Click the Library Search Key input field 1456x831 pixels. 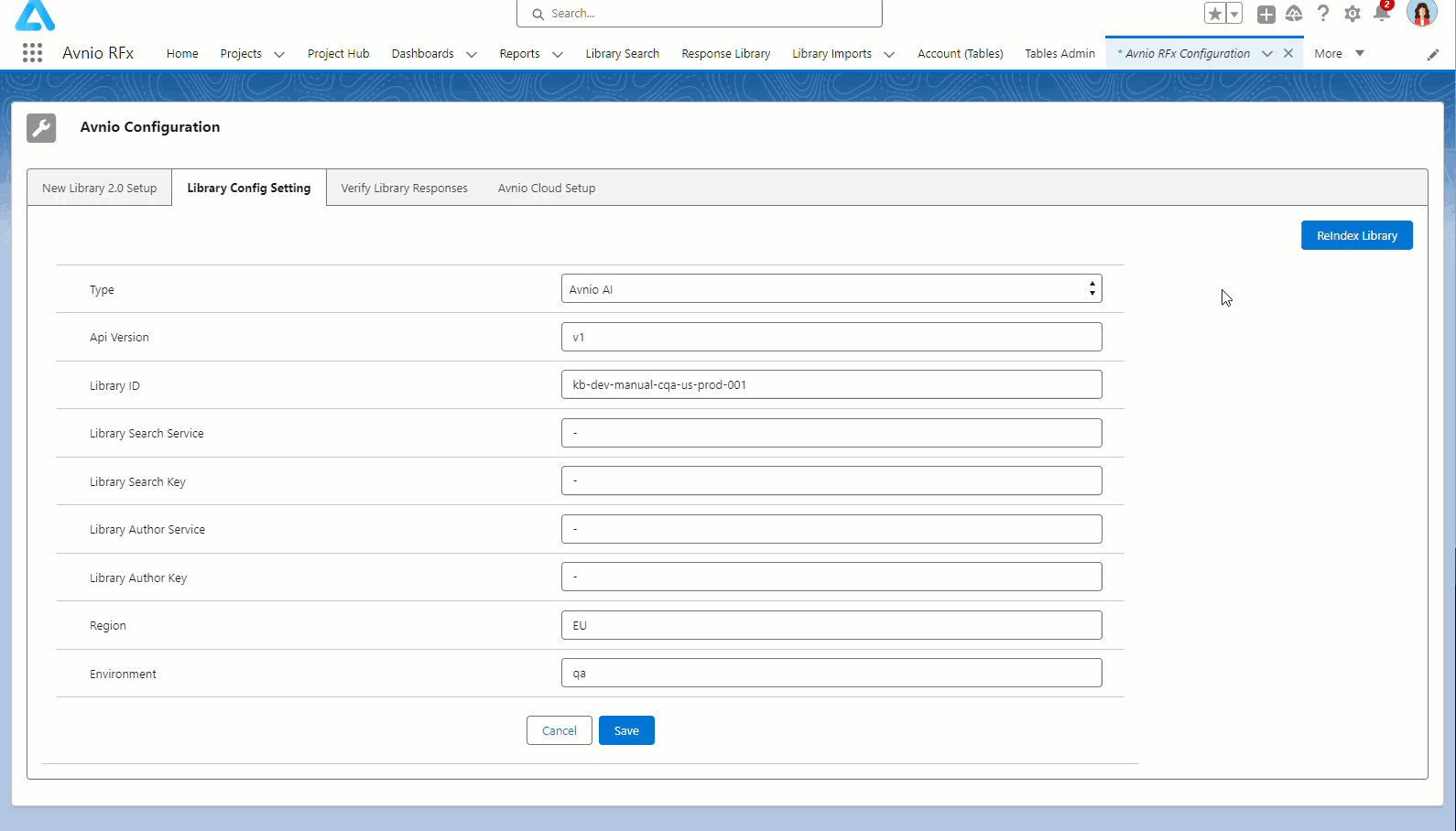pyautogui.click(x=831, y=480)
